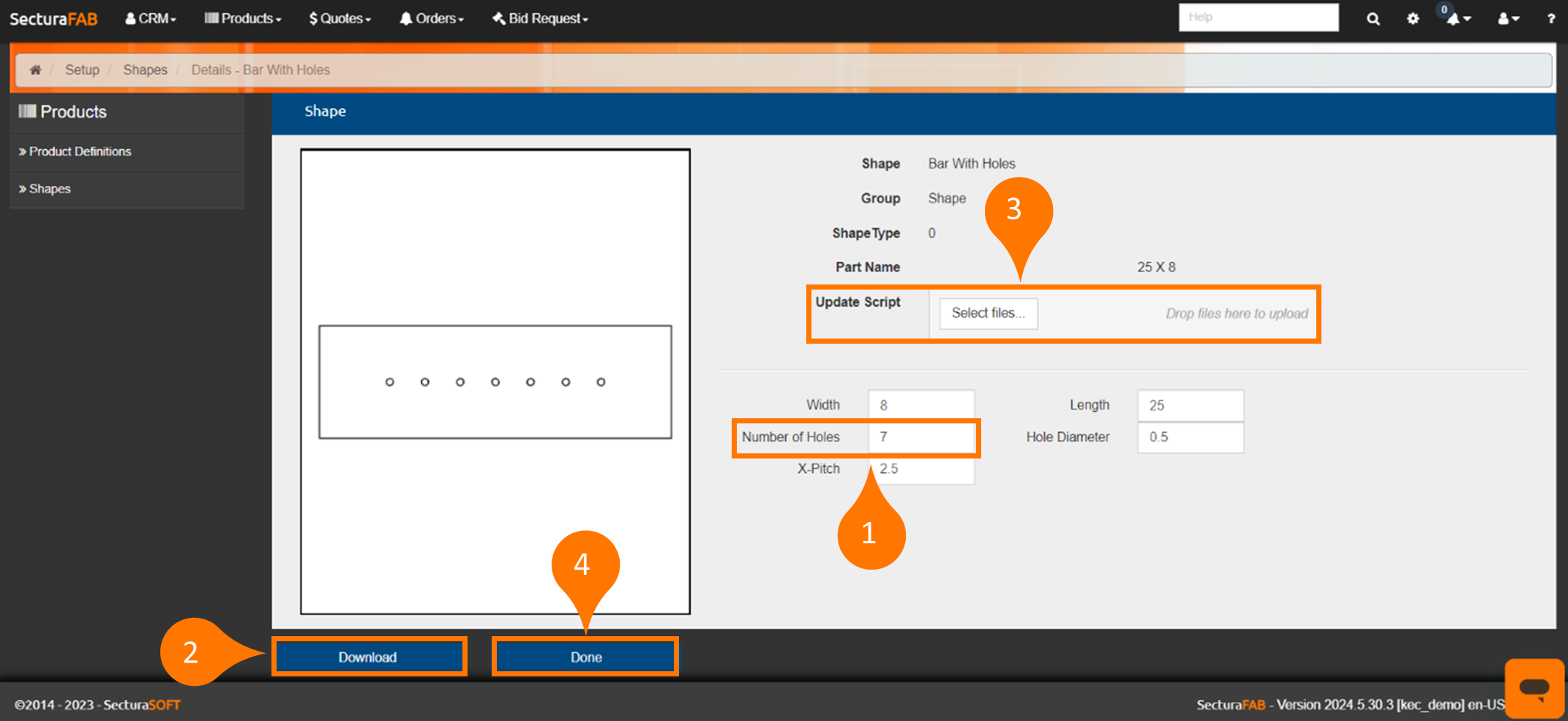Expand the CRM dropdown menu
Screen dimensions: 1568x721
[151, 18]
